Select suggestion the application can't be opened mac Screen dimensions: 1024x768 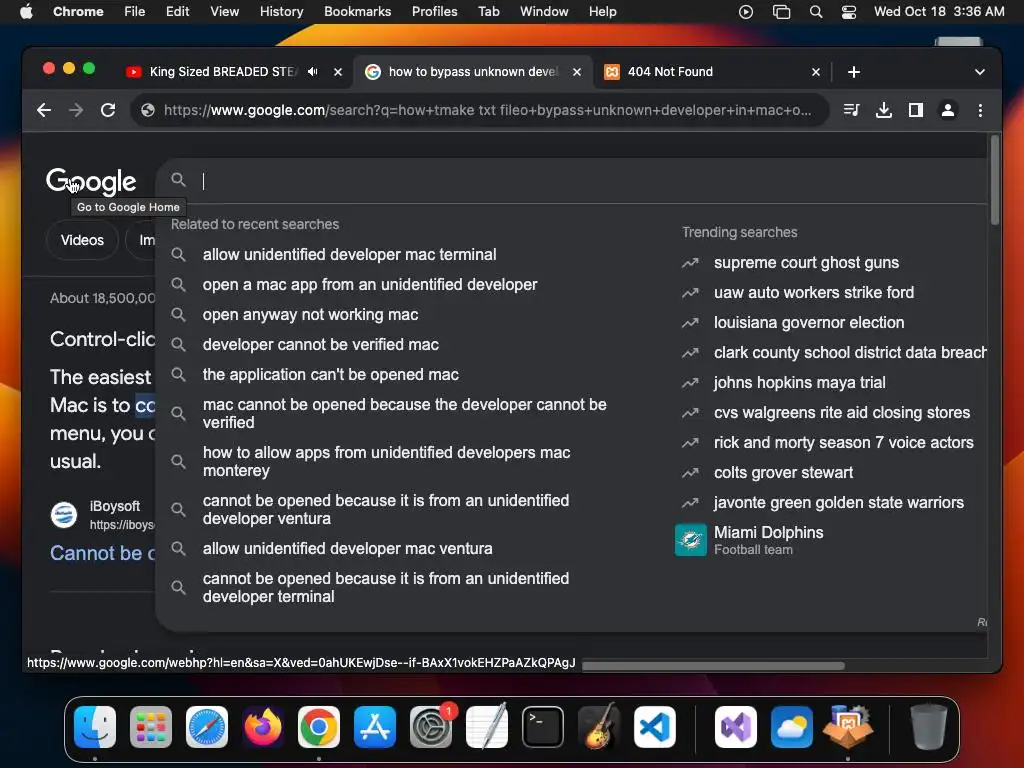[x=330, y=374]
